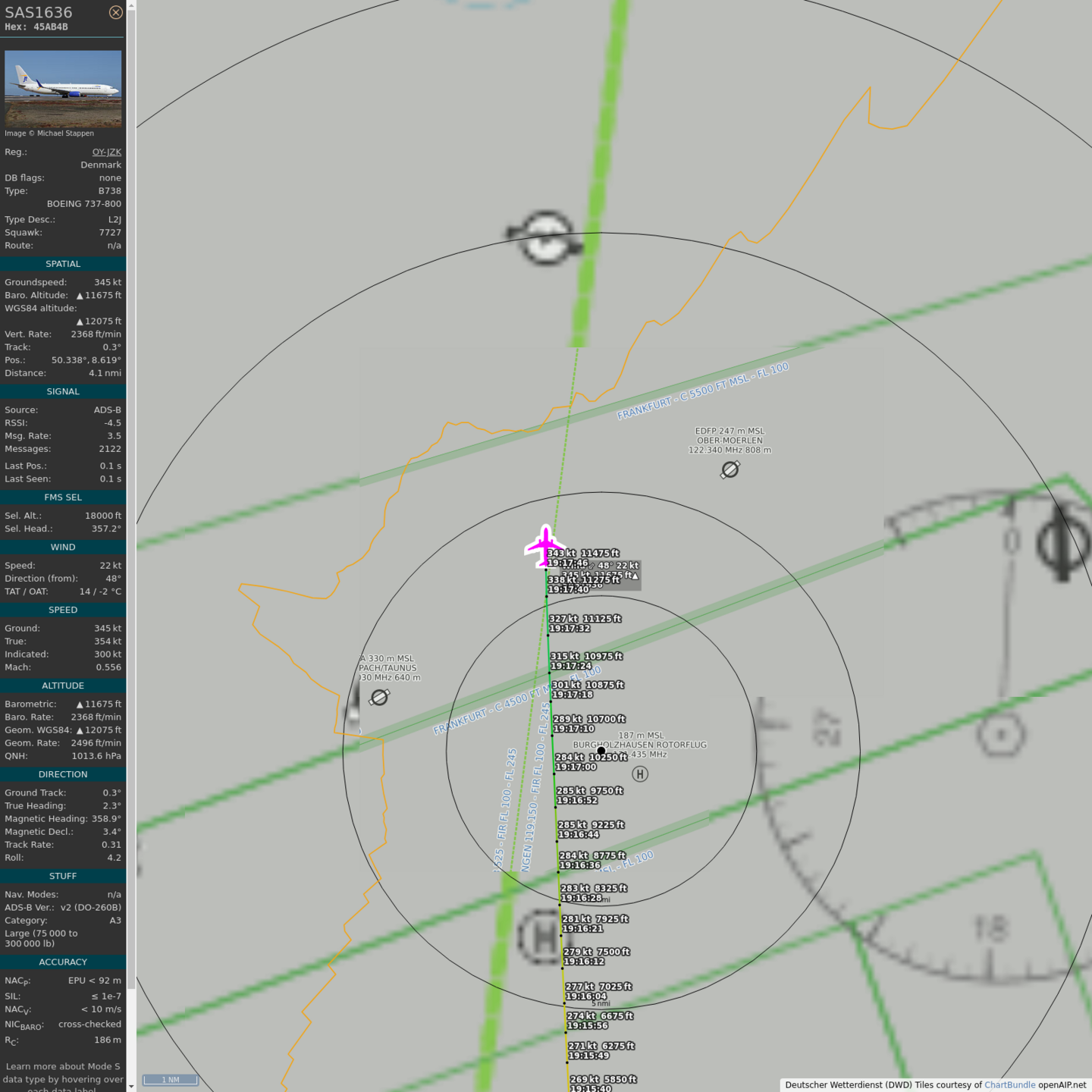Click the large blurred heliport H symbol
The image size is (1092, 1092).
coord(543,937)
